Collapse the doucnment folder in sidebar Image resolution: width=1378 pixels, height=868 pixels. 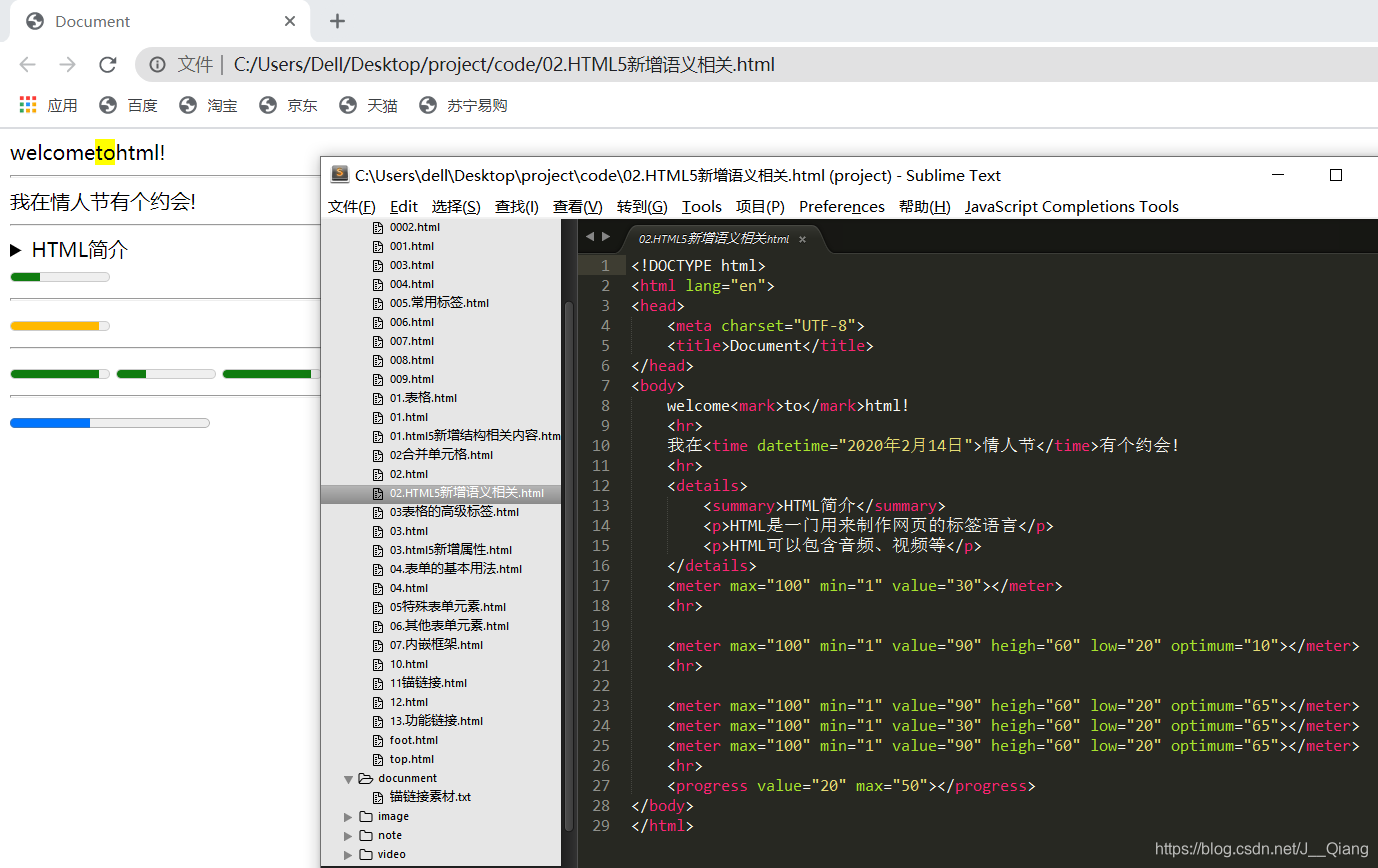click(348, 779)
